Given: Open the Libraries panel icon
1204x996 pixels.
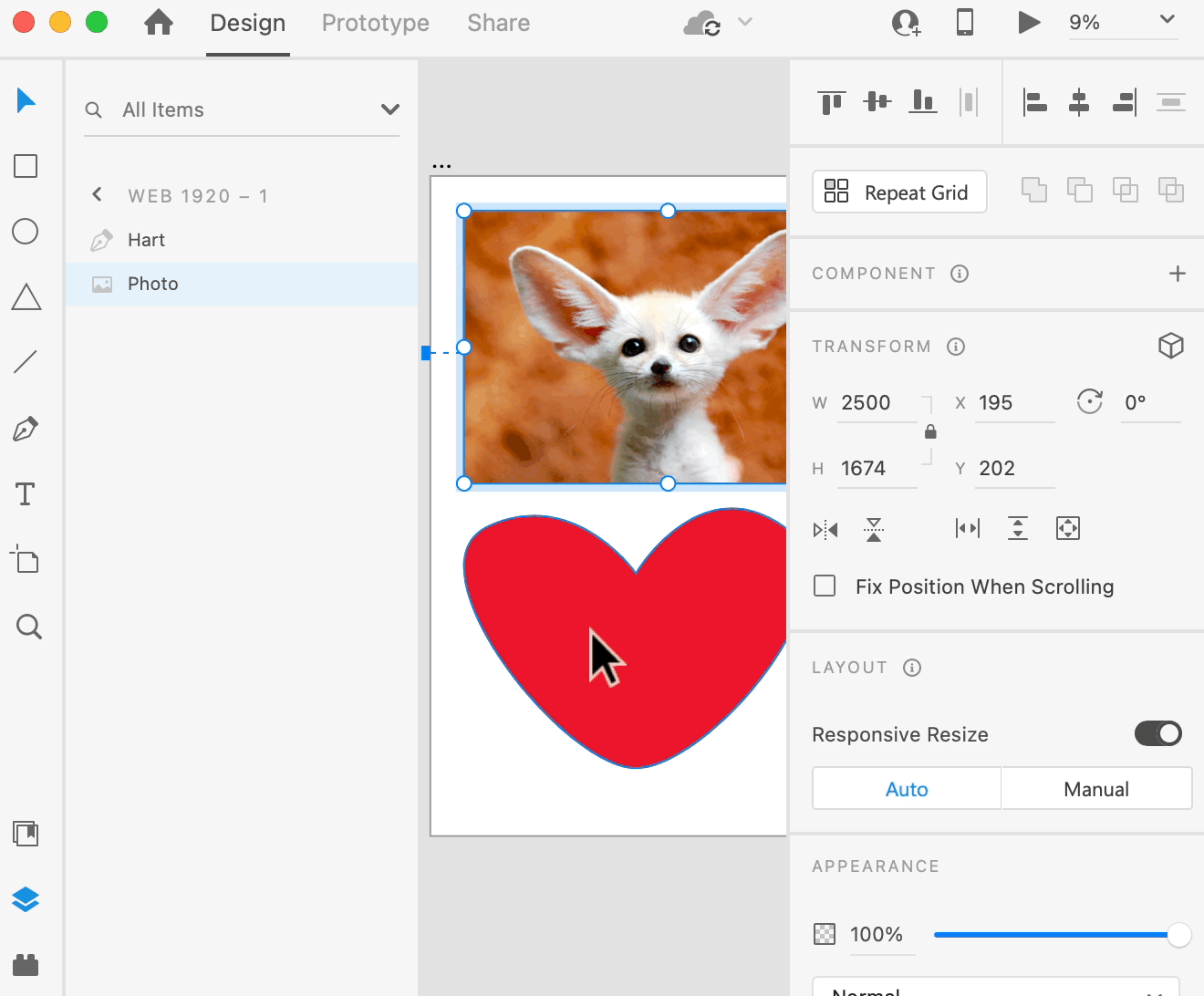Looking at the screenshot, I should pos(26,833).
